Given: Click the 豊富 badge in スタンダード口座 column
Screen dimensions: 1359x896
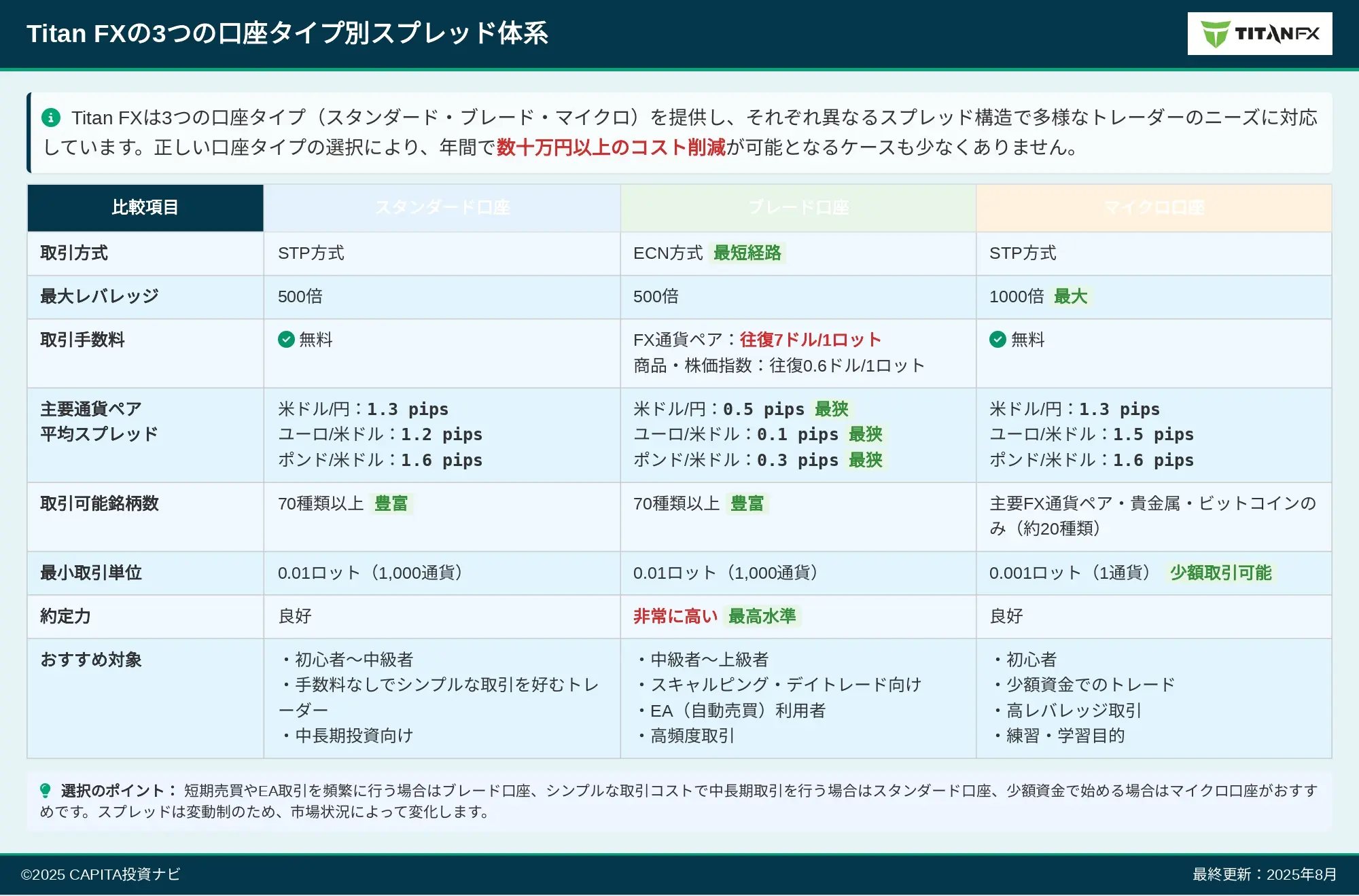Looking at the screenshot, I should (391, 503).
